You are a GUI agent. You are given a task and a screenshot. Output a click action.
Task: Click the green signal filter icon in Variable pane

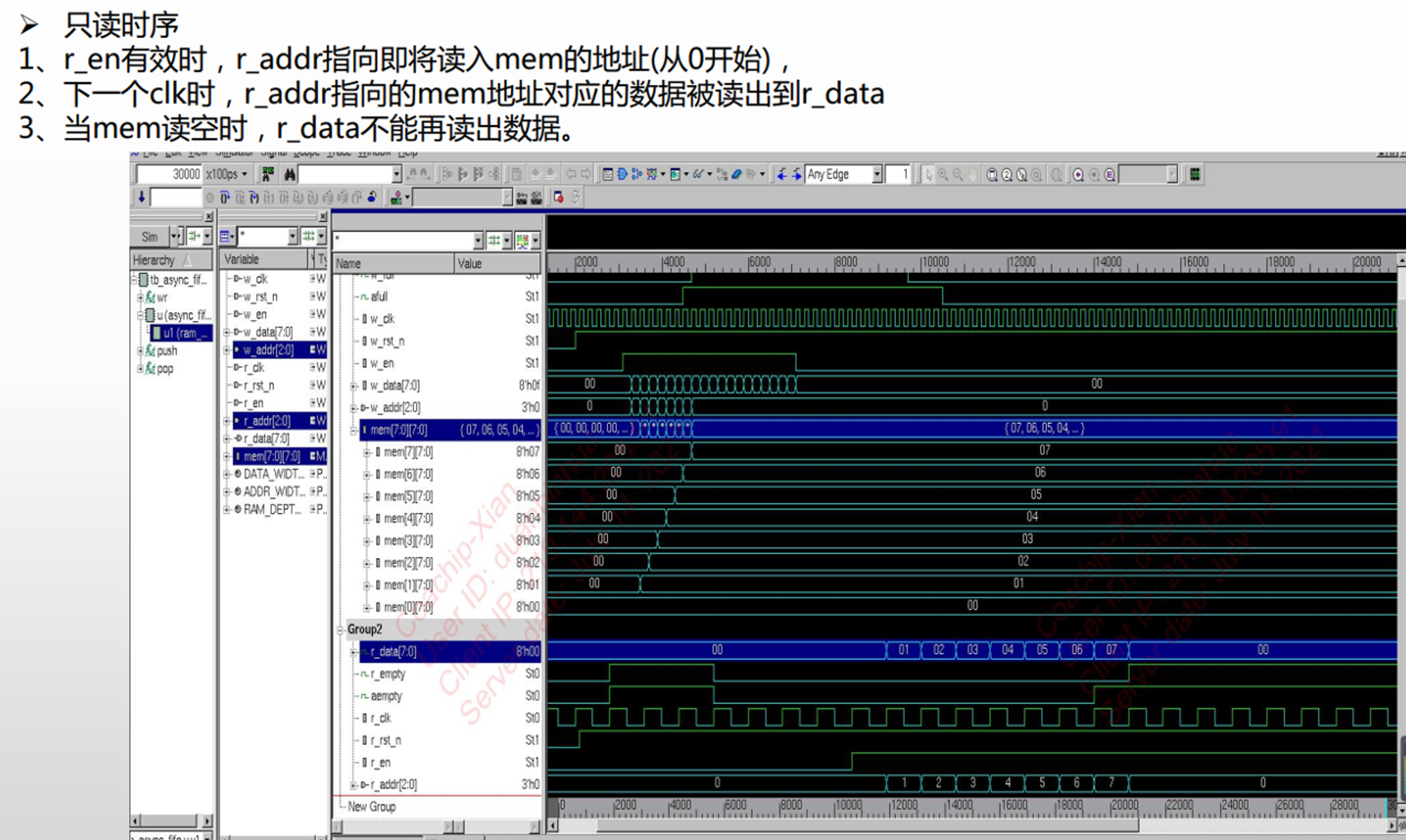pyautogui.click(x=308, y=236)
